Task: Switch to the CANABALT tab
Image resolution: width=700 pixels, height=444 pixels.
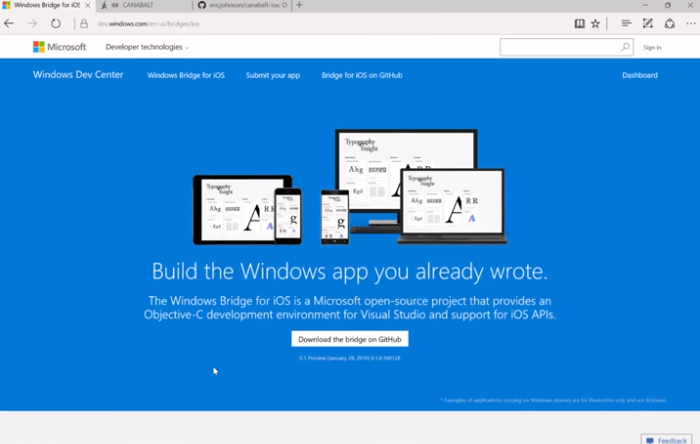Action: (144, 5)
